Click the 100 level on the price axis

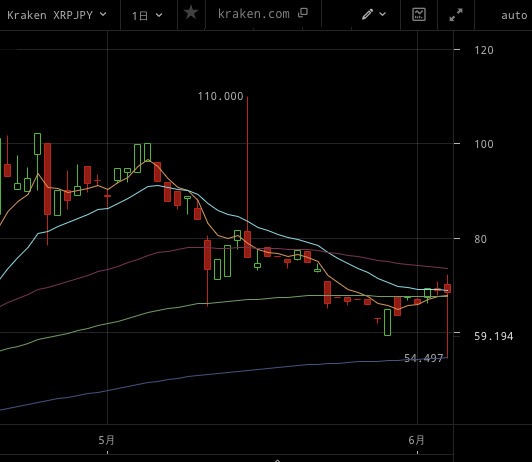click(483, 144)
